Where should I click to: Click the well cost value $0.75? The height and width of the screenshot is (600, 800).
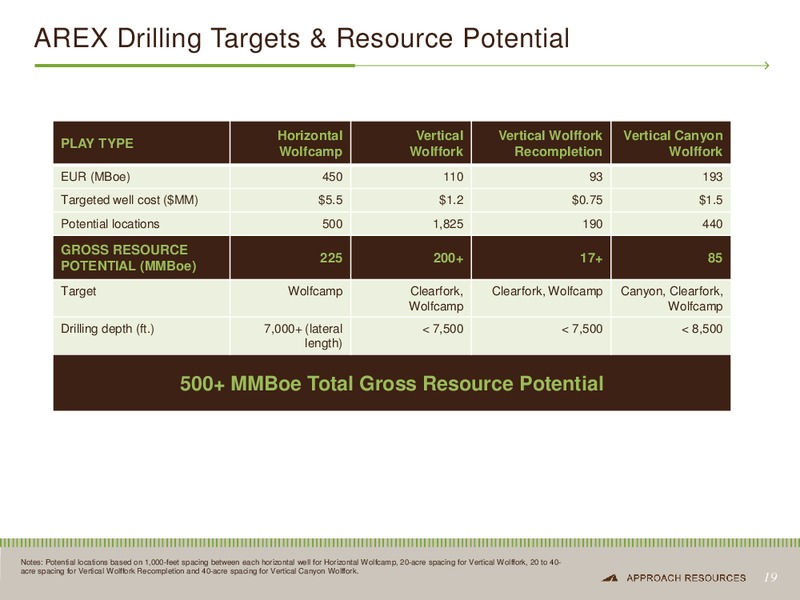(587, 200)
